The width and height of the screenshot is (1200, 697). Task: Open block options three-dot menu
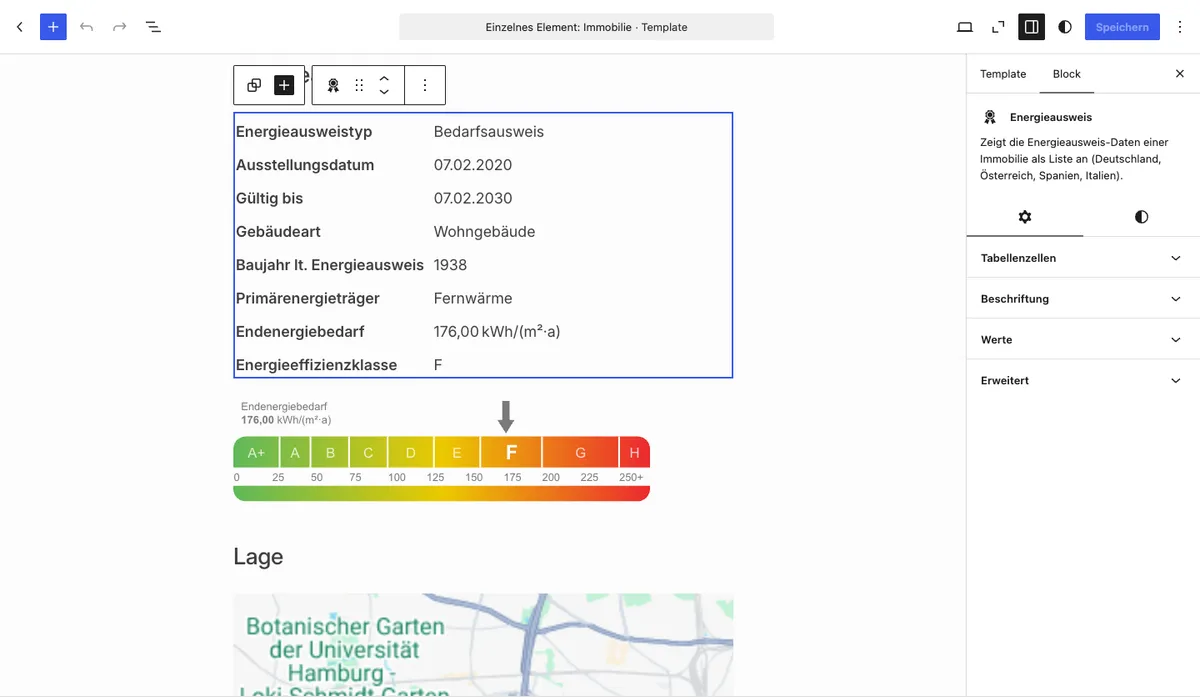(x=424, y=85)
